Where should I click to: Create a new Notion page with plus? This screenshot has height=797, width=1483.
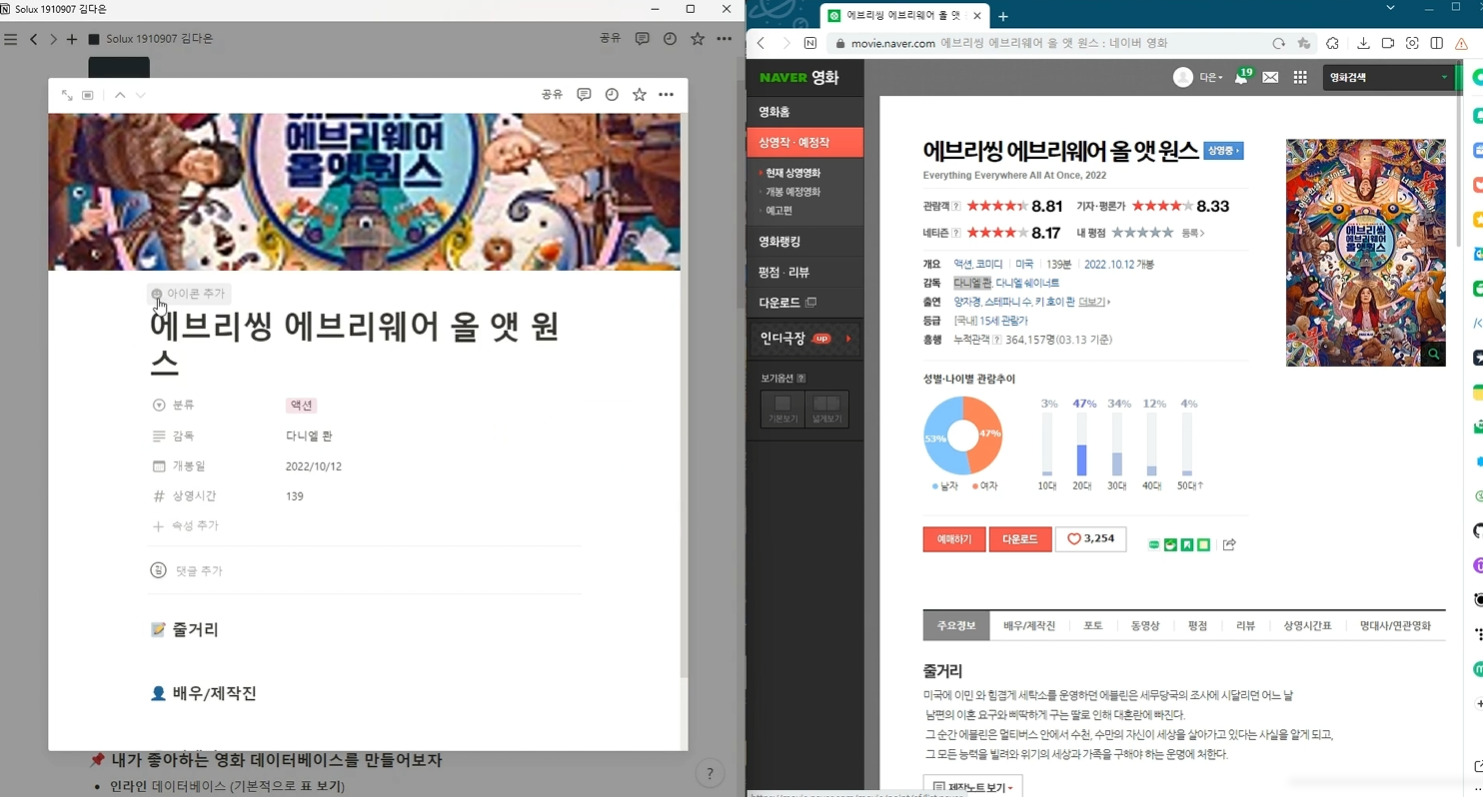click(71, 39)
